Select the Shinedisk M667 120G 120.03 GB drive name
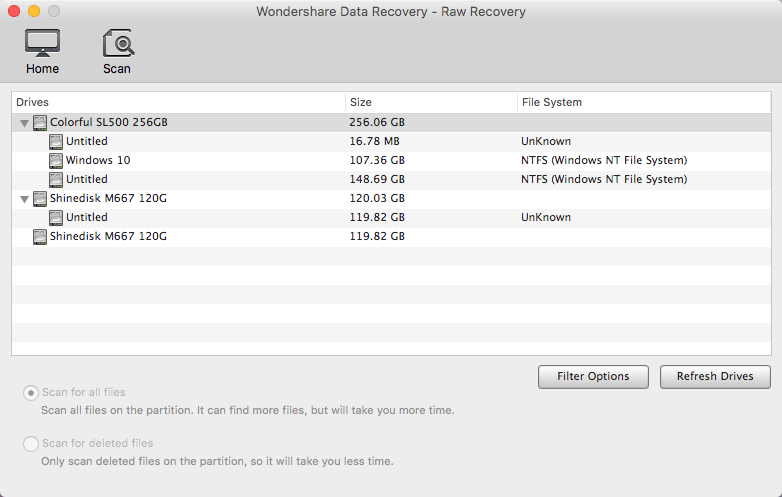Image resolution: width=782 pixels, height=497 pixels. click(108, 198)
